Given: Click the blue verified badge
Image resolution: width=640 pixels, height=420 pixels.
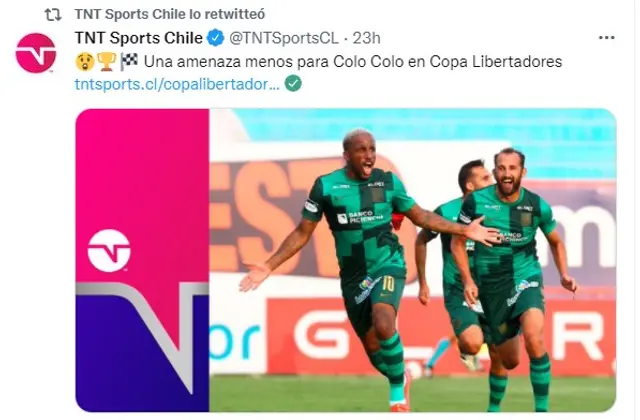Looking at the screenshot, I should [216, 38].
